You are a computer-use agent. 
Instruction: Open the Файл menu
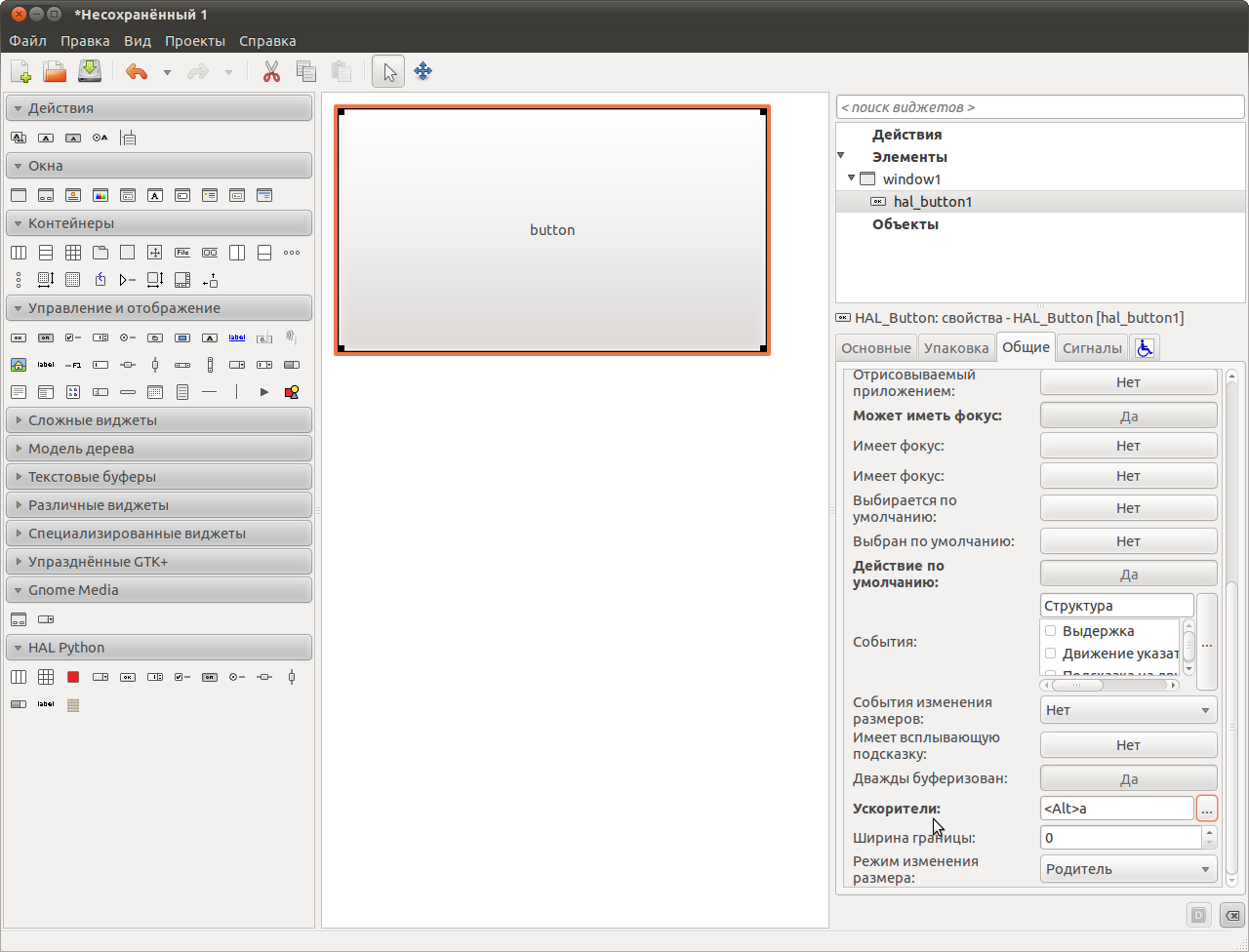(28, 41)
